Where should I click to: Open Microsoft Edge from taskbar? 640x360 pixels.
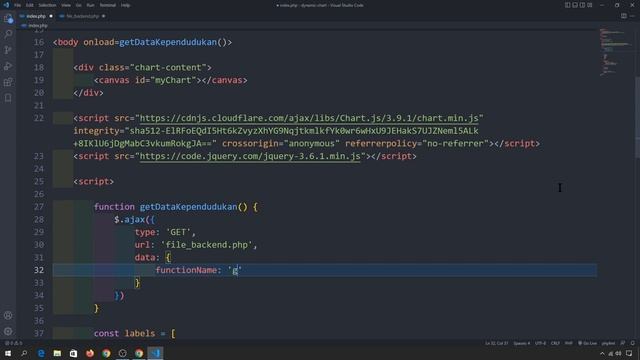(41, 353)
